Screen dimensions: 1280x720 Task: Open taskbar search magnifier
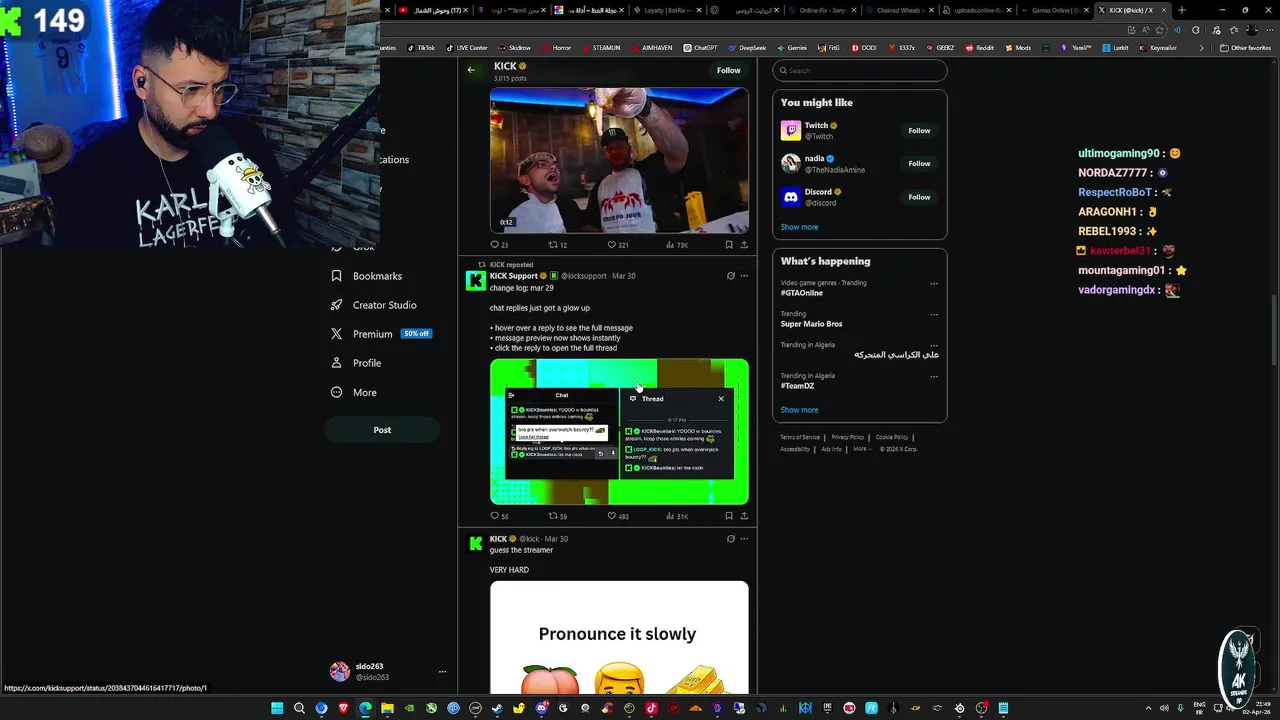(299, 708)
